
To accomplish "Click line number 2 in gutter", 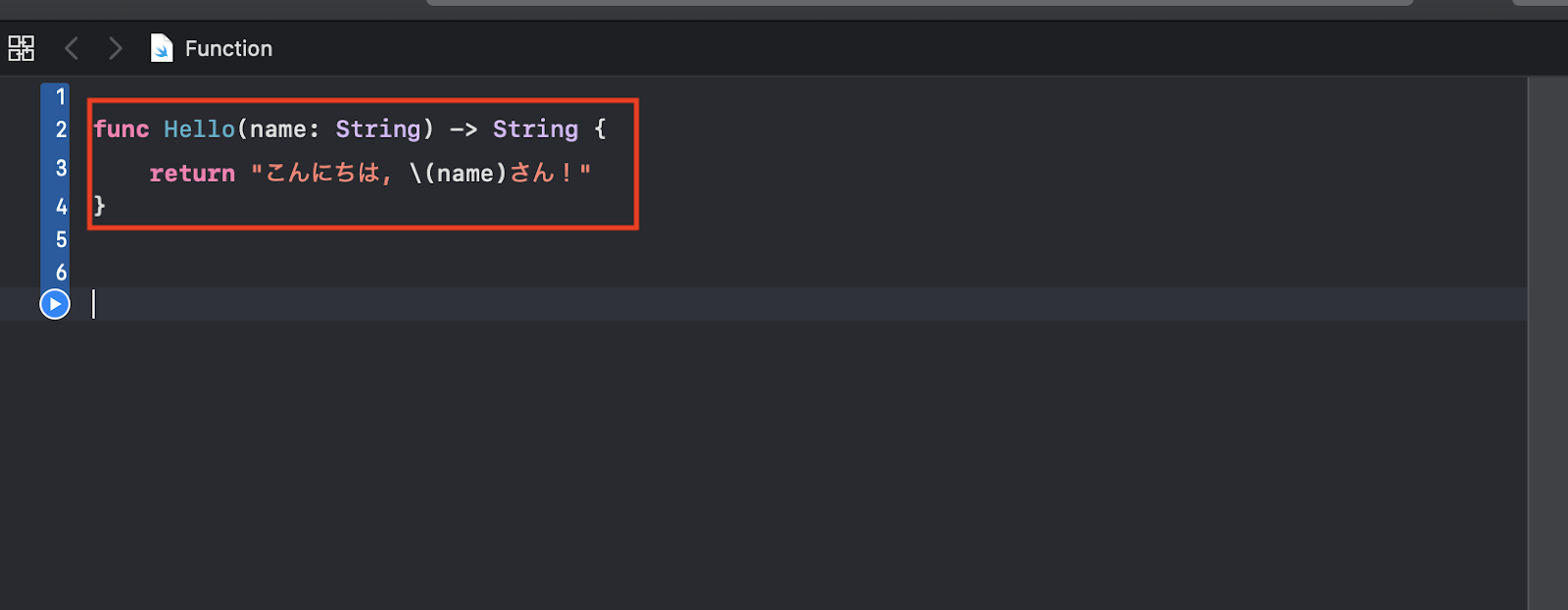I will click(61, 129).
